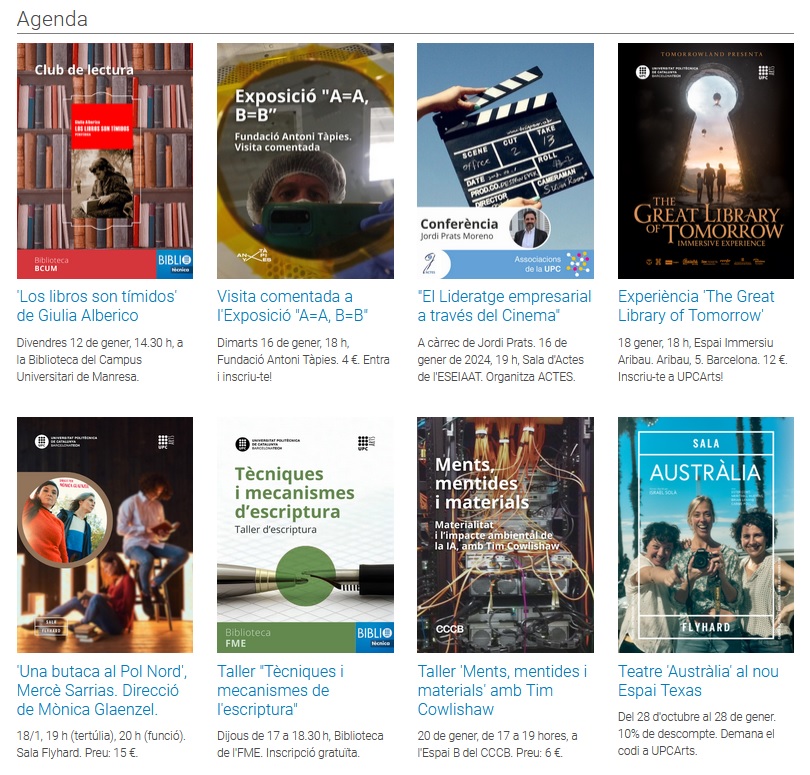Open 'Los libros son tímidos' de Giulia Alberico link
Viewport: 810px width, 775px height.
[x=97, y=306]
